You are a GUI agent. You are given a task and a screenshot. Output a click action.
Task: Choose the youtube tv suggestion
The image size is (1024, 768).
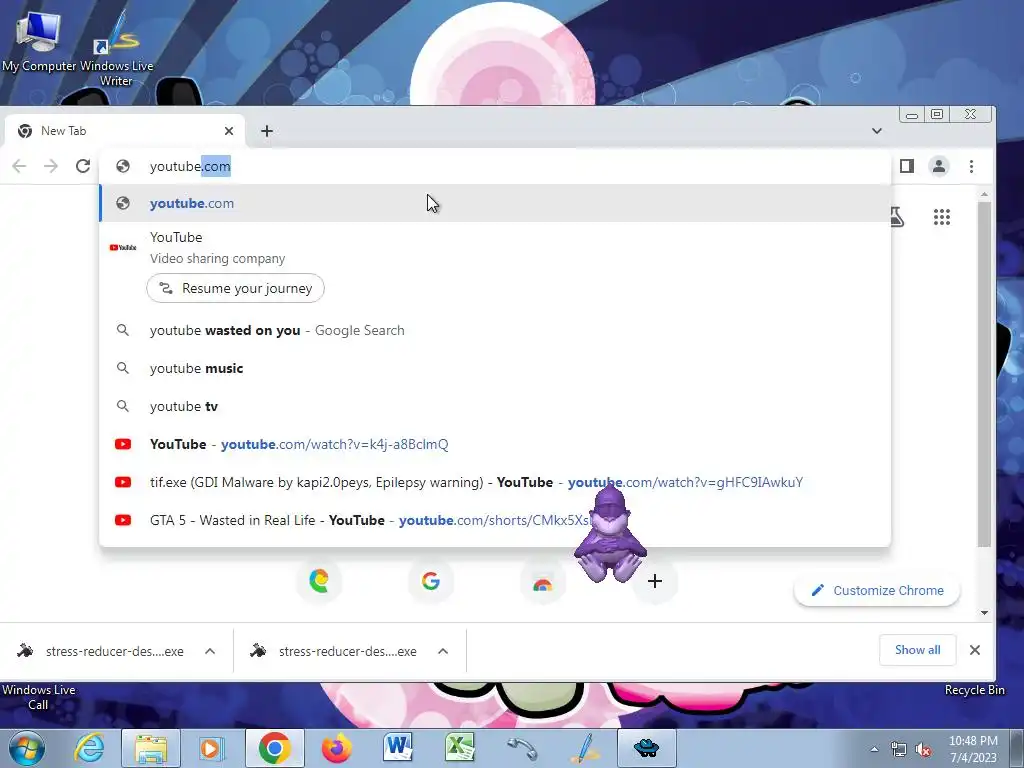click(494, 406)
